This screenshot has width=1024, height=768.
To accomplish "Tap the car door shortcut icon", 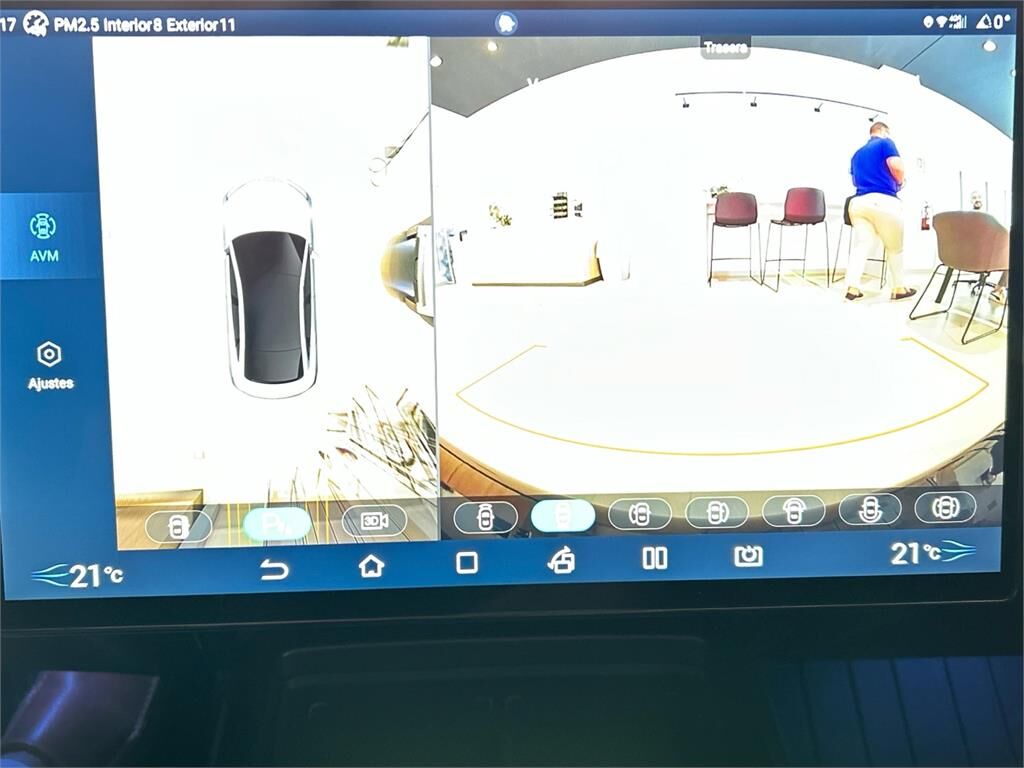I will tap(562, 562).
